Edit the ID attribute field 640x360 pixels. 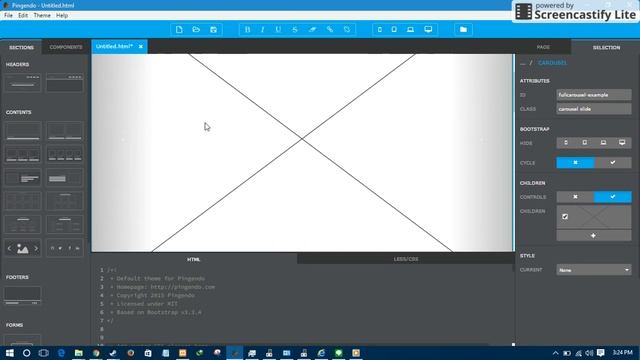pos(594,95)
